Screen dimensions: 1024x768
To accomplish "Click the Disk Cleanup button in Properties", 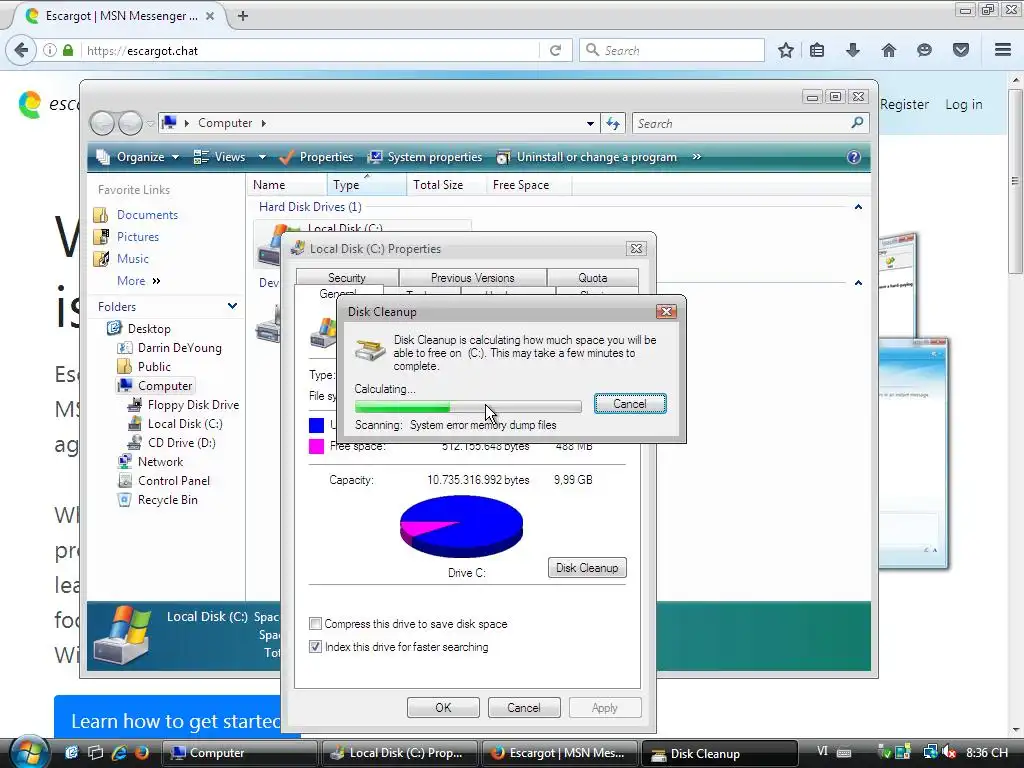I will pos(587,568).
